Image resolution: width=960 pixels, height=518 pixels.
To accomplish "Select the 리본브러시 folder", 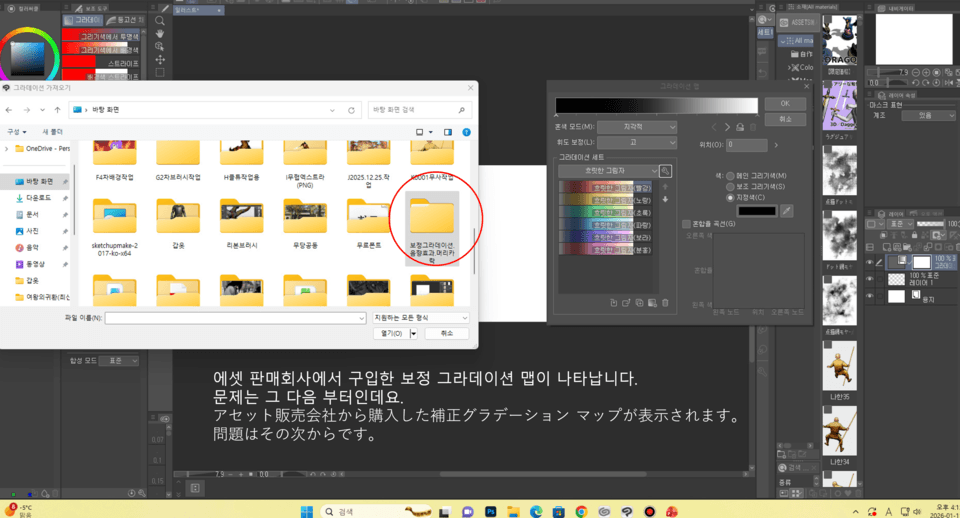I will pos(242,224).
